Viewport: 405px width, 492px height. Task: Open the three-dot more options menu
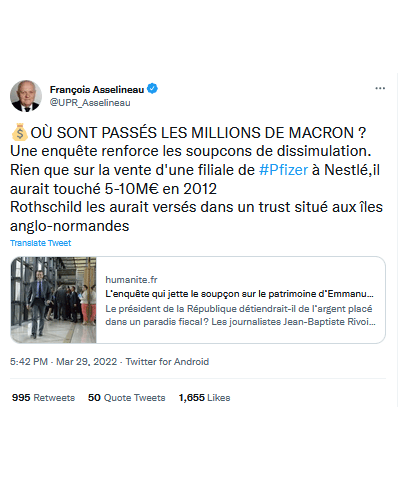380,88
